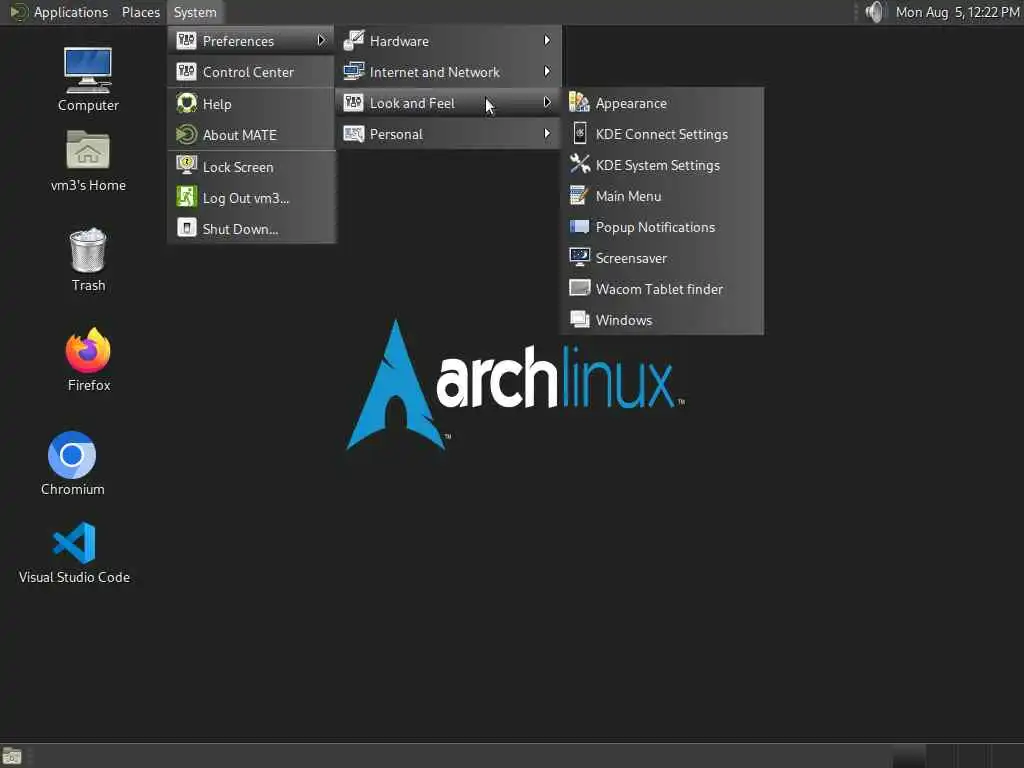
Task: Select the Firefox desktop icon
Action: pyautogui.click(x=88, y=359)
